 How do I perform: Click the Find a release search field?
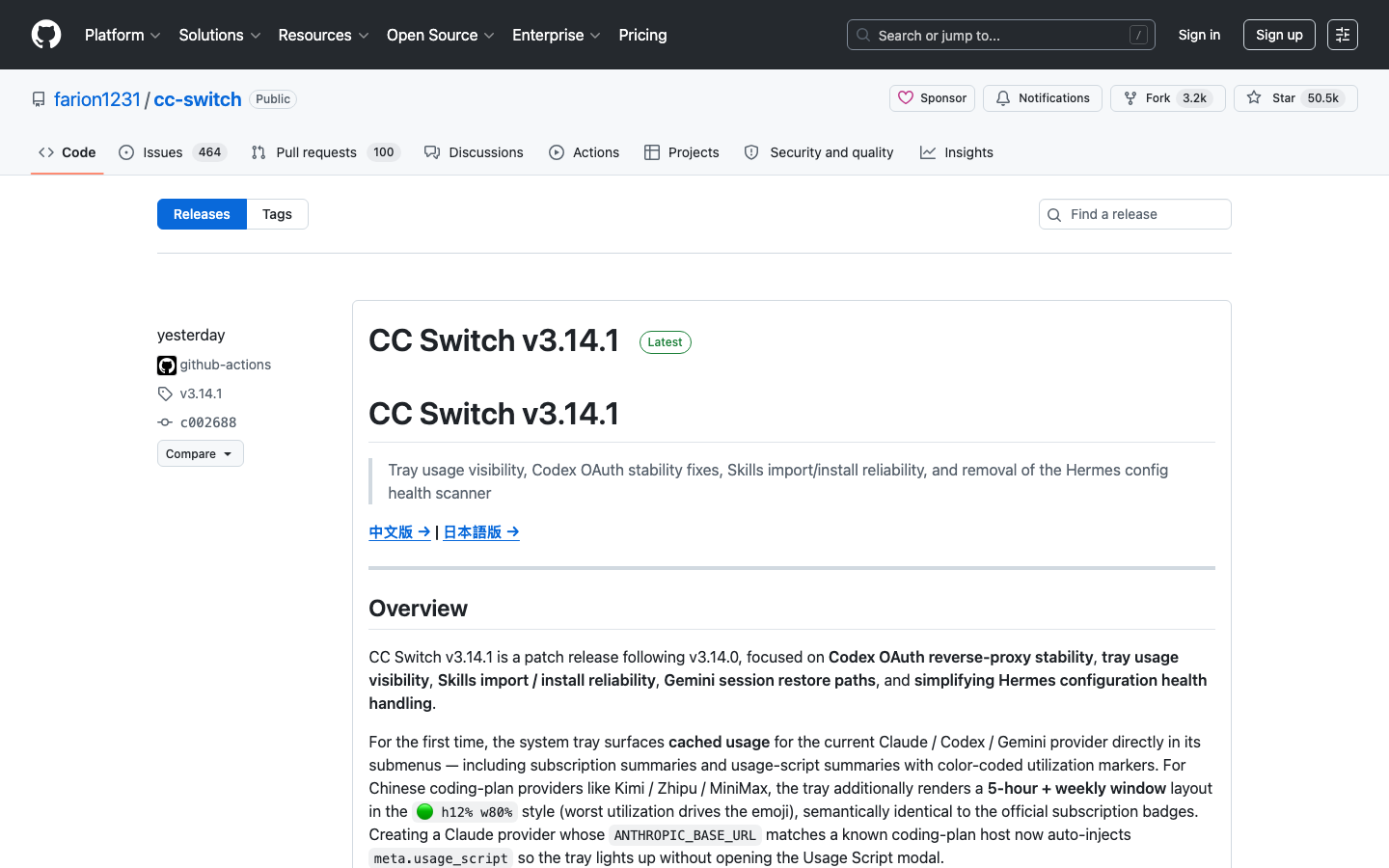click(x=1134, y=214)
